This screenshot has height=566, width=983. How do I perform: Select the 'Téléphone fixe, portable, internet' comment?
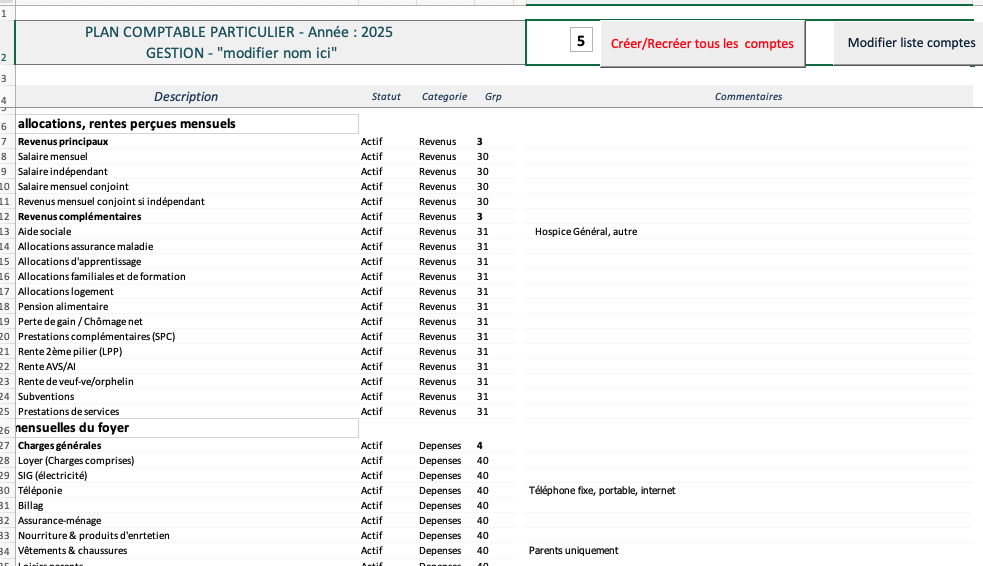pos(601,491)
